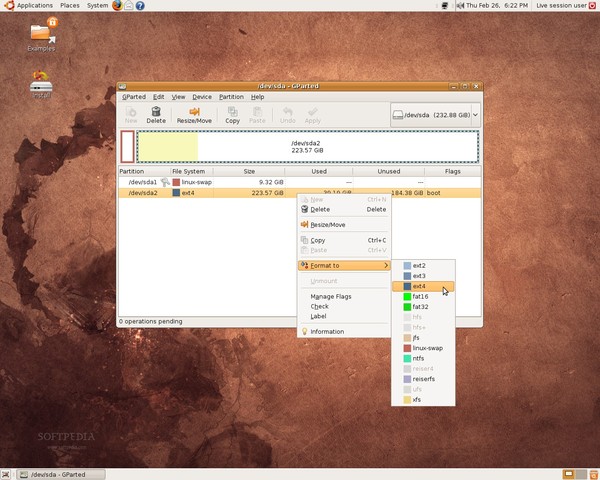Open the Help menu

(258, 97)
